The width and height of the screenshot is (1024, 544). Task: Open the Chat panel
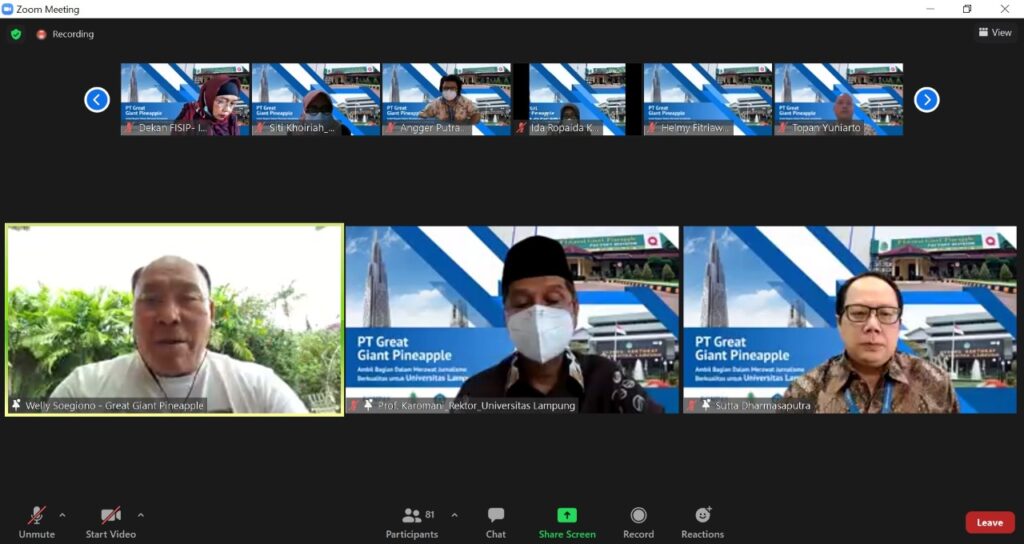[496, 522]
